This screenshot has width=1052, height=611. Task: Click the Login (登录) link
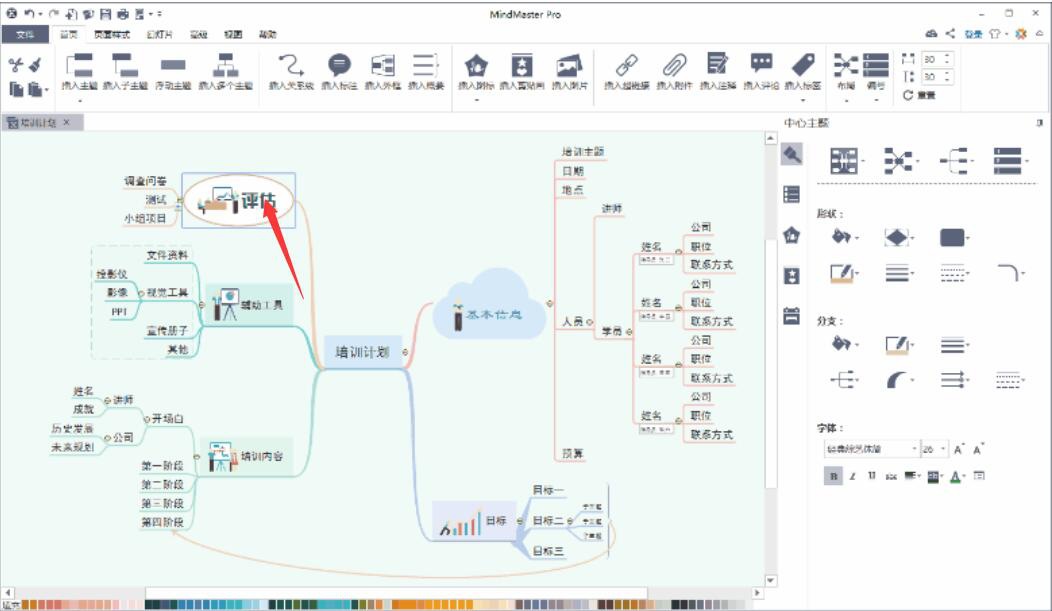click(974, 34)
